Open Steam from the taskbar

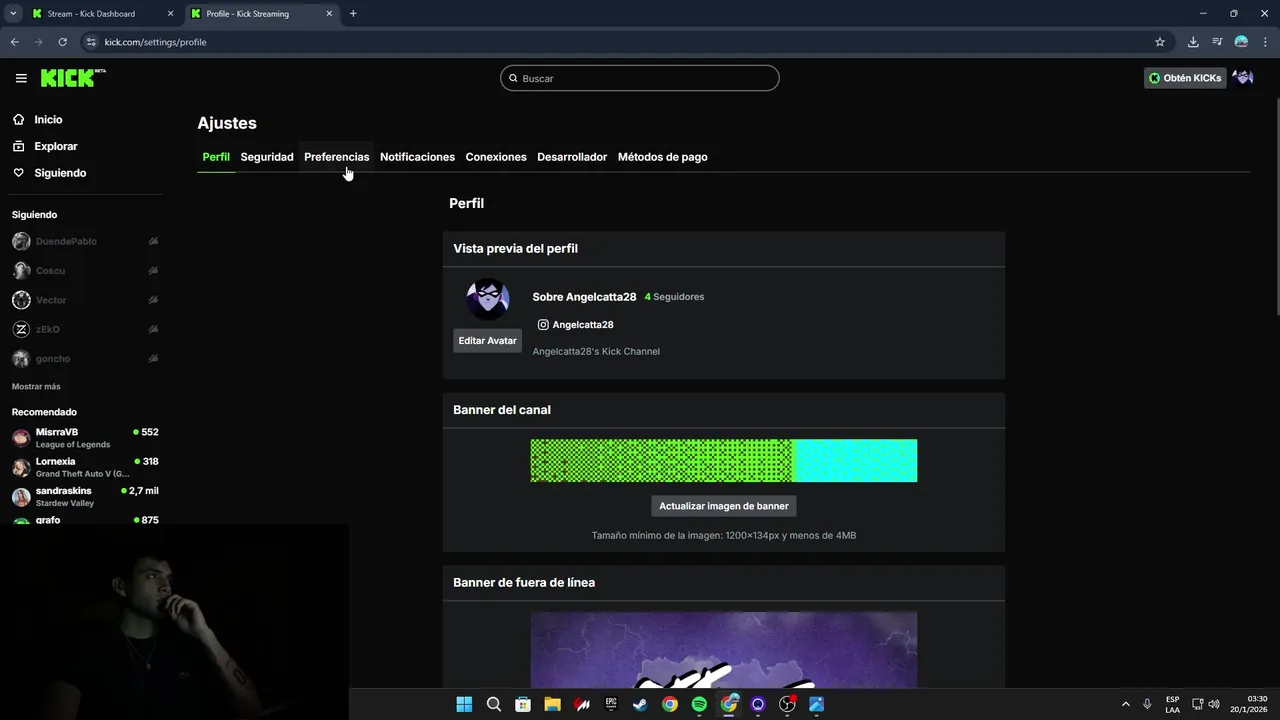pos(640,704)
